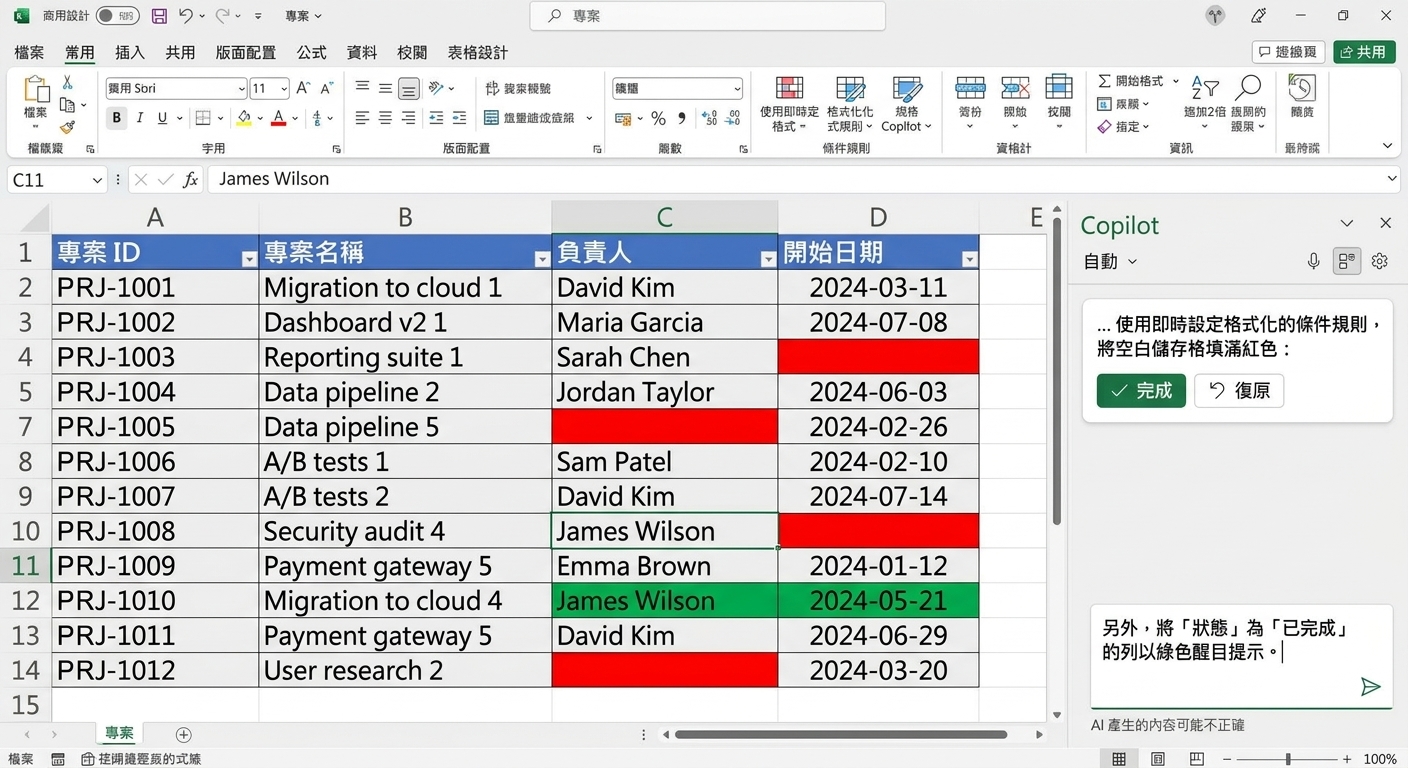This screenshot has width=1408, height=768.
Task: Click the Delete cells icon
Action: point(1015,88)
